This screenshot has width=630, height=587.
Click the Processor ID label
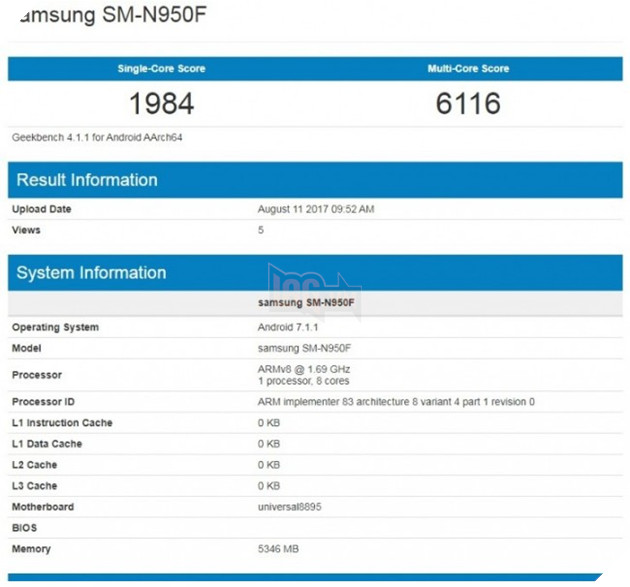(43, 402)
